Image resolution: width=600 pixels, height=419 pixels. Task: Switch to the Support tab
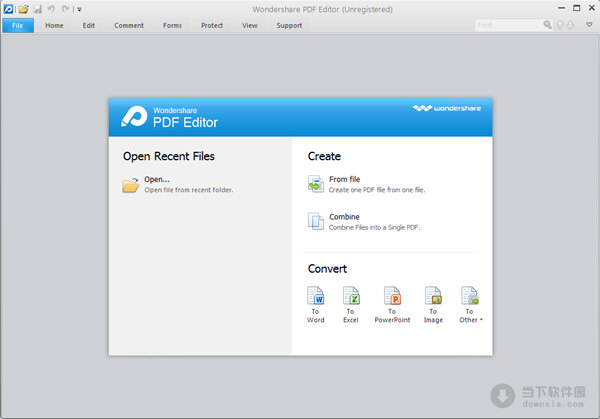289,26
